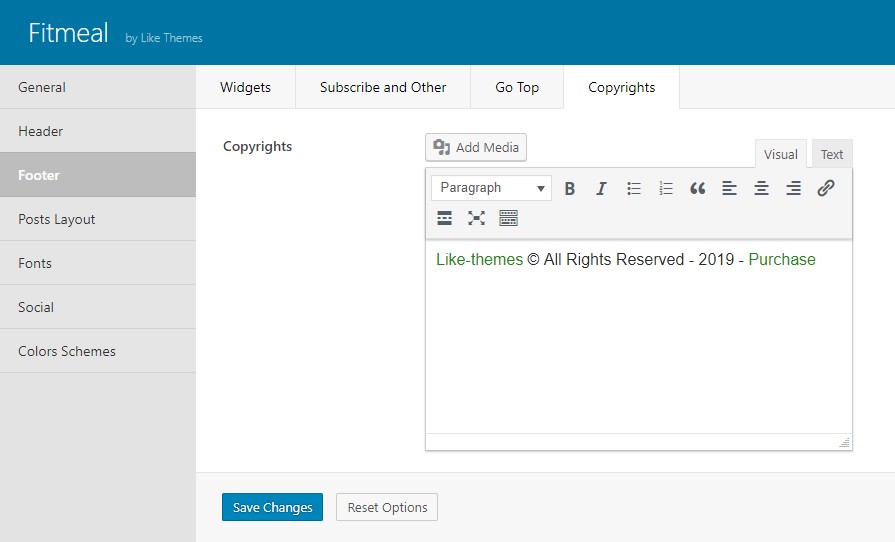The image size is (895, 542).
Task: Open the Paragraph format dropdown
Action: [491, 188]
